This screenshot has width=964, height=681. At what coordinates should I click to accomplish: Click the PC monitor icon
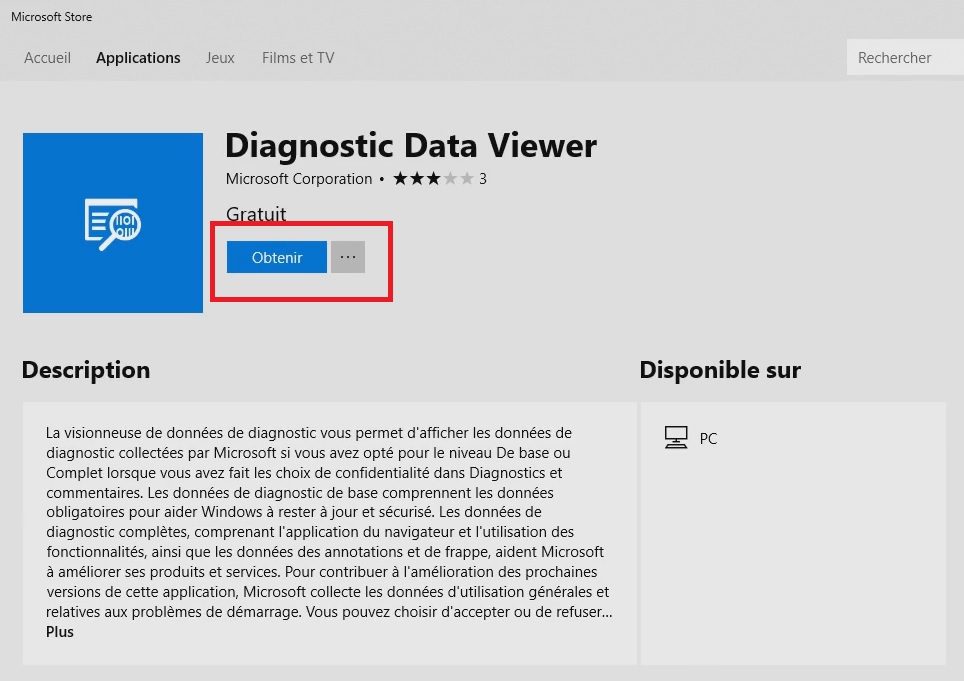676,438
